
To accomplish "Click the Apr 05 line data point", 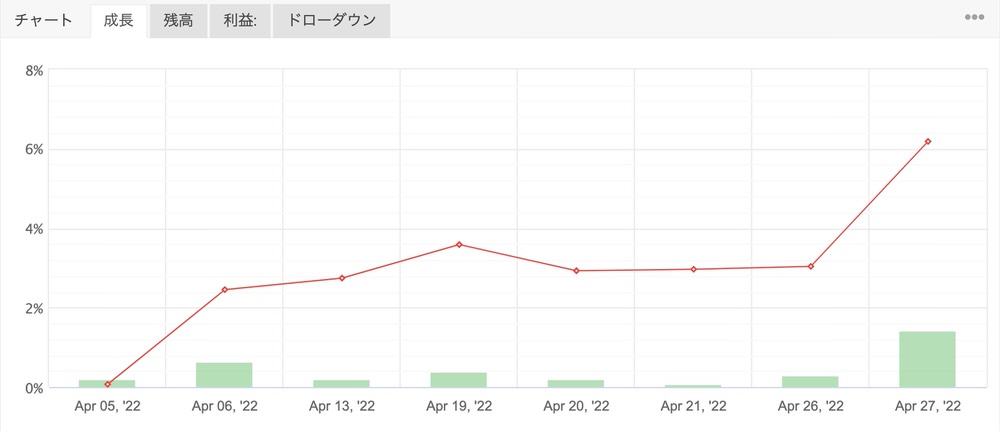I will [x=107, y=384].
